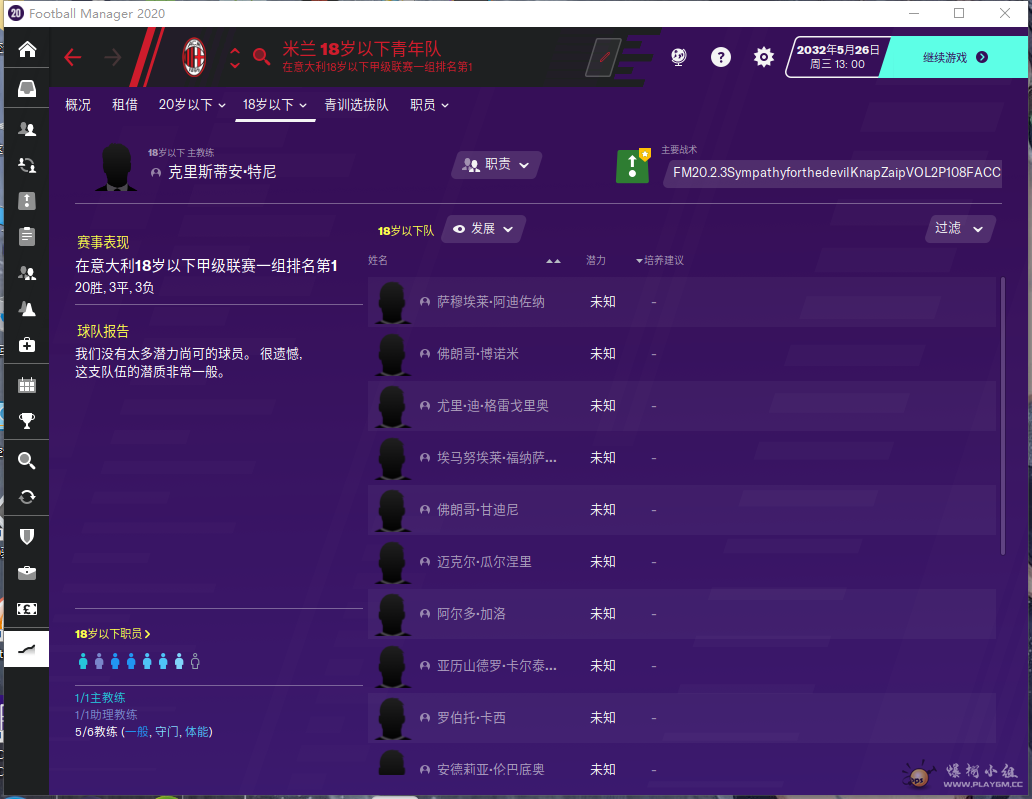
Task: Select player 佛朗哥·博诺米
Action: pyautogui.click(x=478, y=354)
